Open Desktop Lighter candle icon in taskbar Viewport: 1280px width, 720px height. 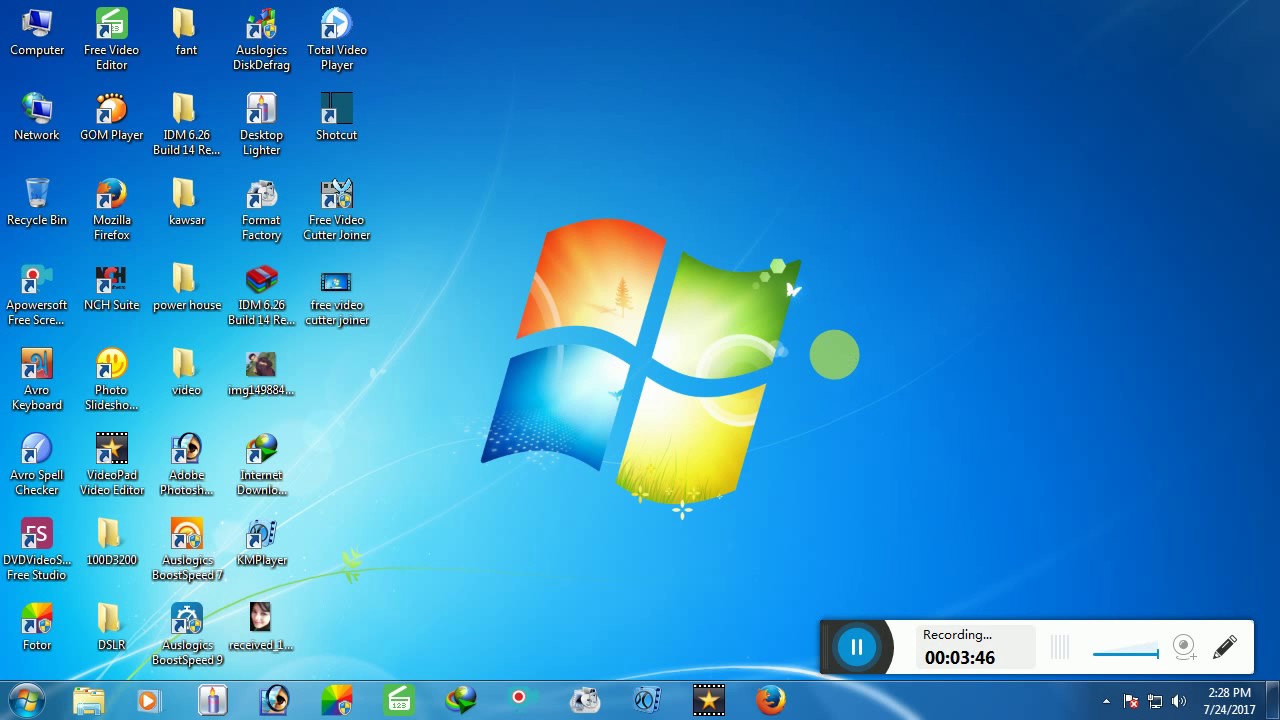[x=212, y=700]
